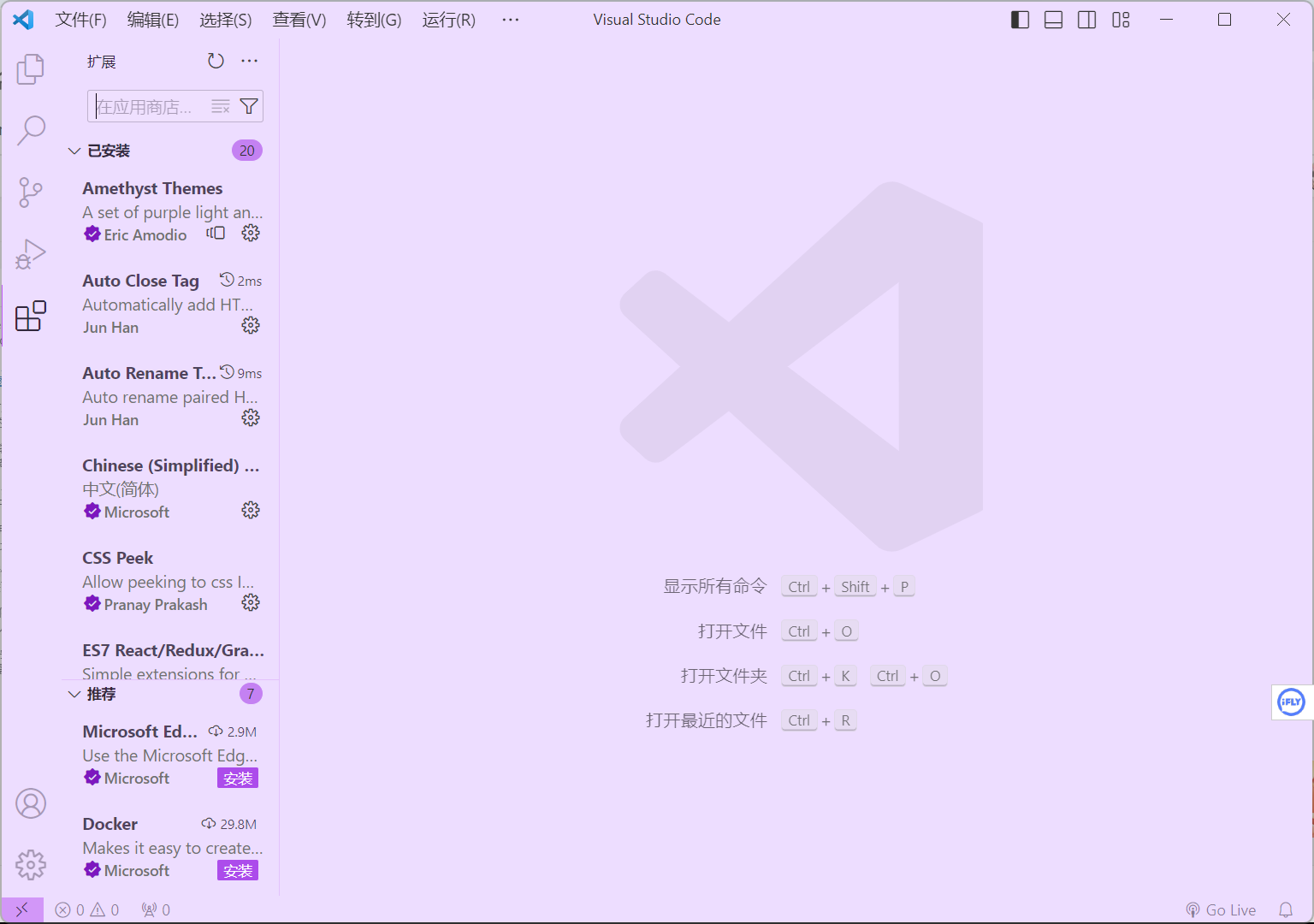The width and height of the screenshot is (1314, 924).
Task: Open Run and Debug view
Action: pos(31,254)
